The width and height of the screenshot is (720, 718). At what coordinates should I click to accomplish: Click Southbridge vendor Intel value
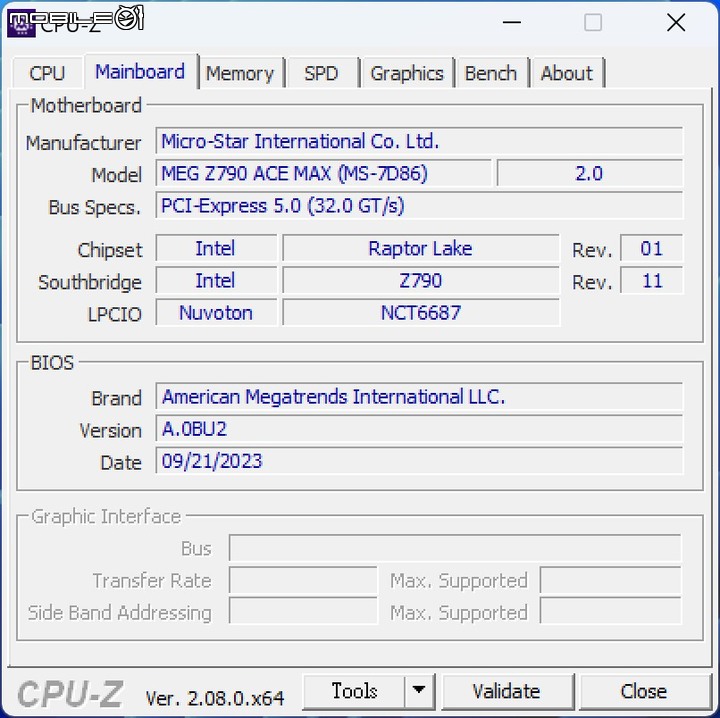pos(216,280)
